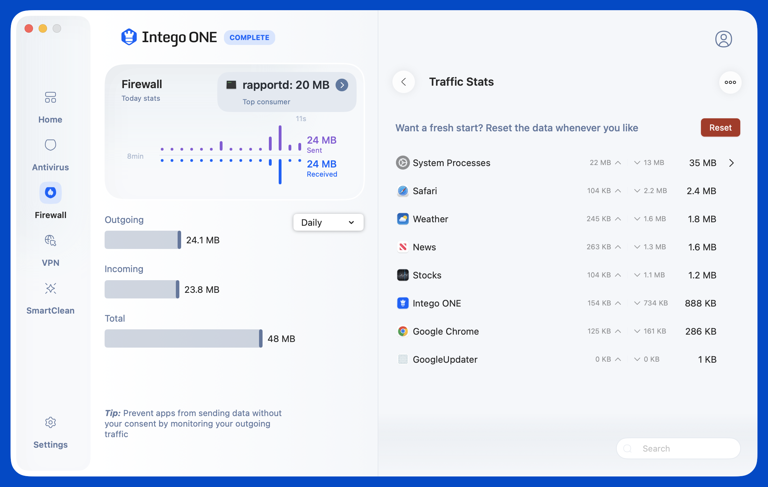Go back with the Traffic Stats arrow
This screenshot has height=487, width=768.
click(404, 82)
